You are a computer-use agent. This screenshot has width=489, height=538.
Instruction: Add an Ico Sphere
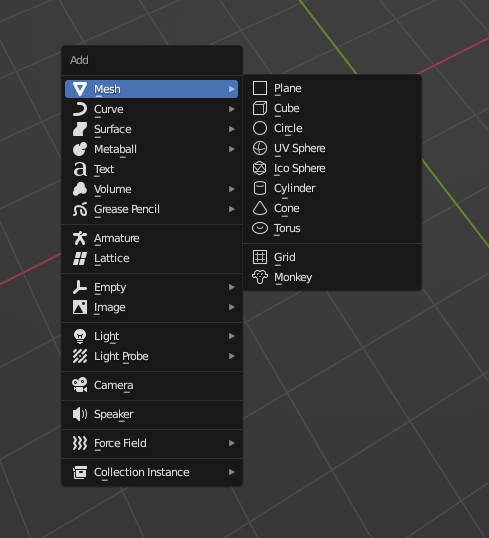point(332,168)
